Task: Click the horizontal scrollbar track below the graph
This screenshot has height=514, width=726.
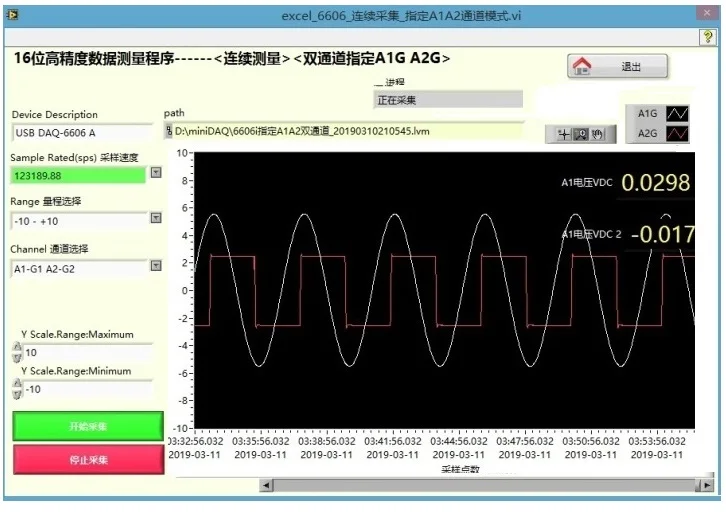Action: pyautogui.click(x=486, y=485)
